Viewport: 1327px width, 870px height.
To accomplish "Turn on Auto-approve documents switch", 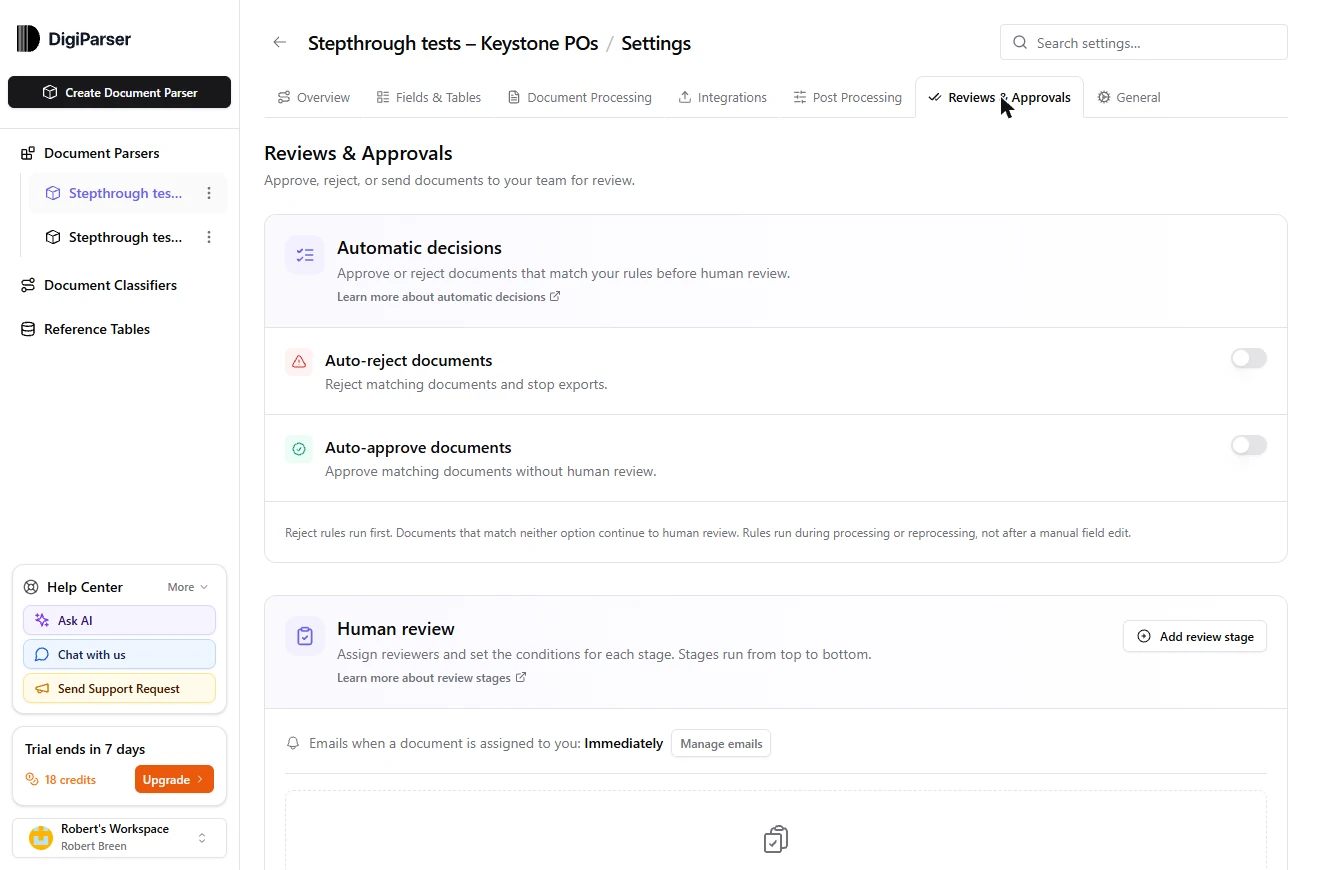I will pos(1248,445).
